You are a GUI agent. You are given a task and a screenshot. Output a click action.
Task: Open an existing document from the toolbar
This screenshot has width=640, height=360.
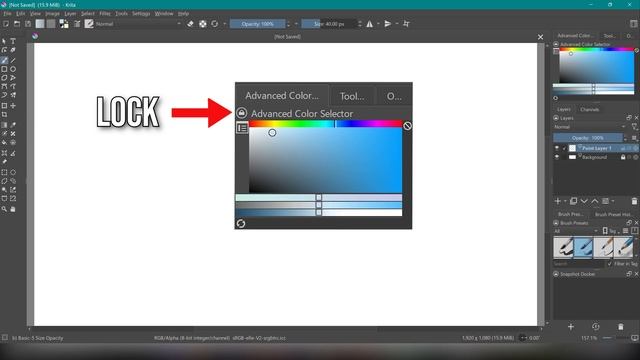coord(17,24)
